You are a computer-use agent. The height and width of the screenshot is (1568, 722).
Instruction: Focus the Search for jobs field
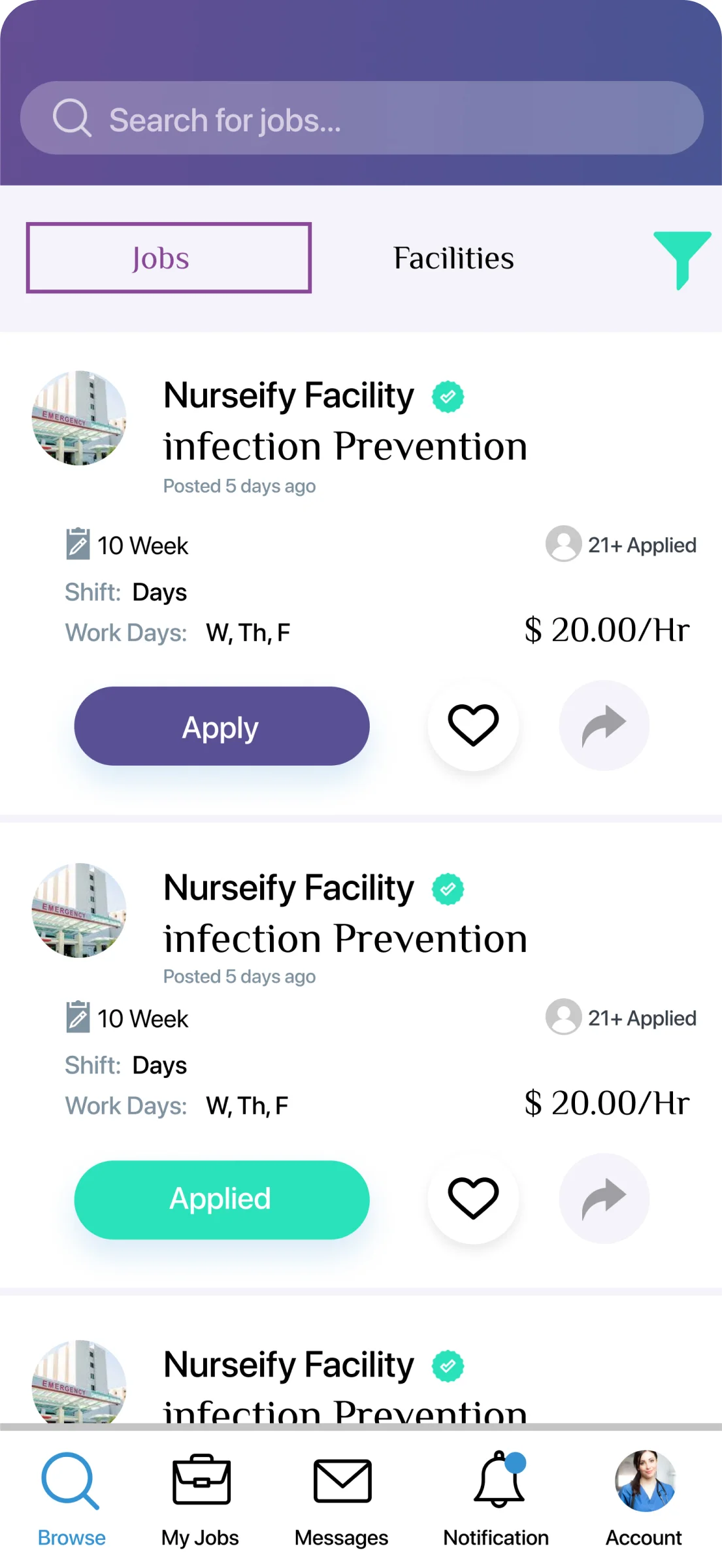pos(362,118)
